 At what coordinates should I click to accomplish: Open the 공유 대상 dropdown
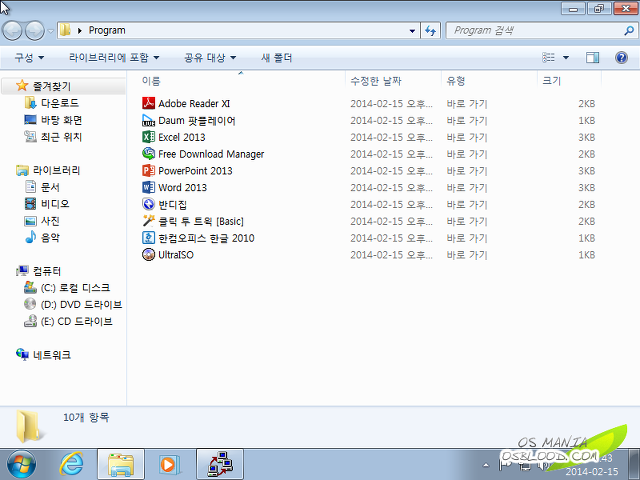point(210,58)
